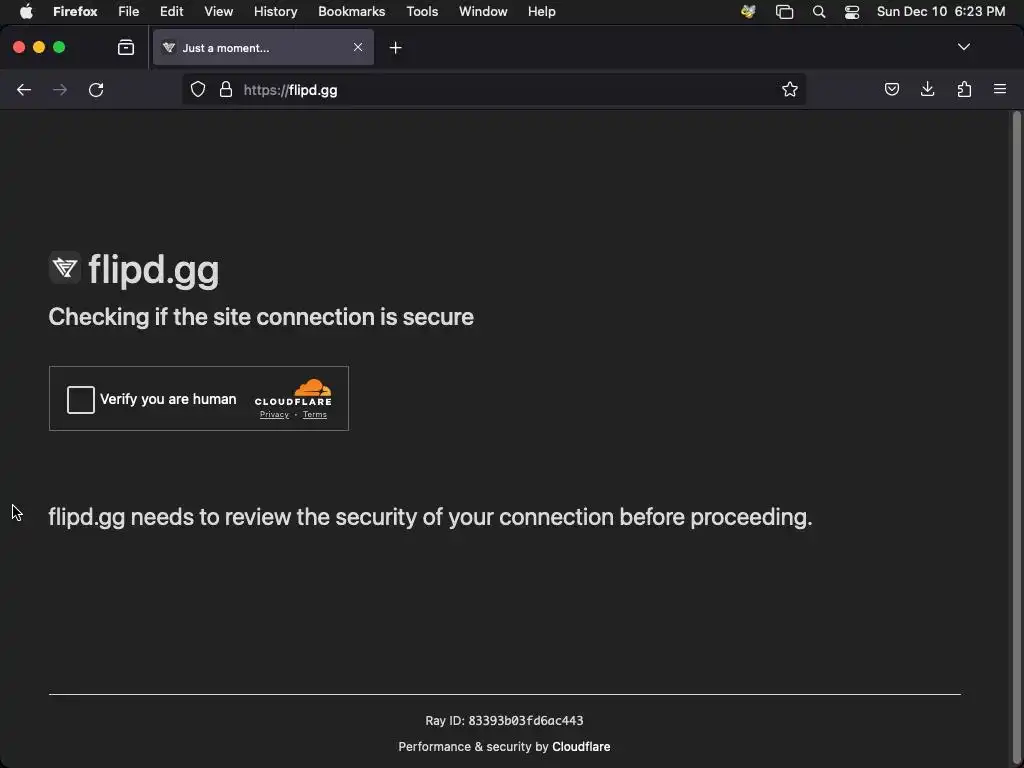Click the Cloudflare link in footer
Viewport: 1024px width, 768px height.
coord(581,746)
